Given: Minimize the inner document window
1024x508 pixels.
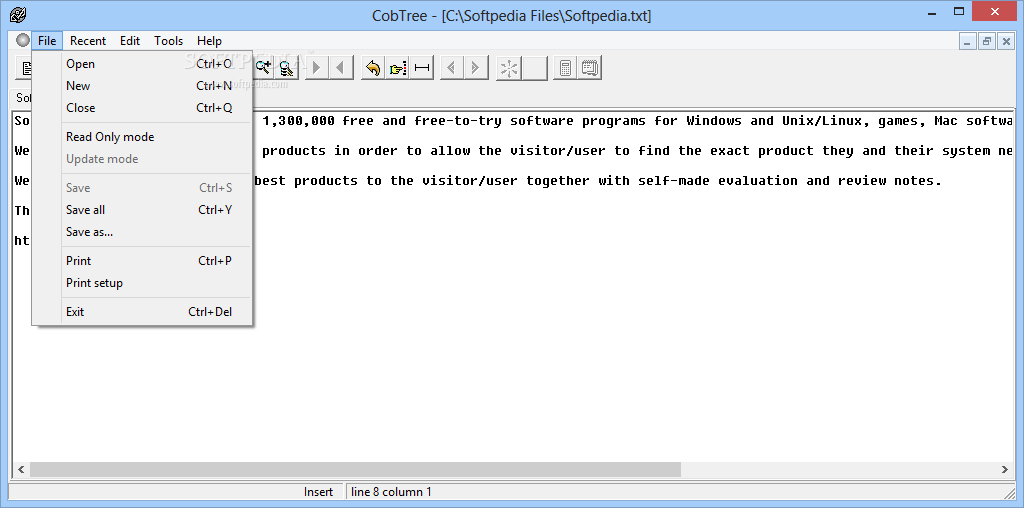Looking at the screenshot, I should pos(968,40).
